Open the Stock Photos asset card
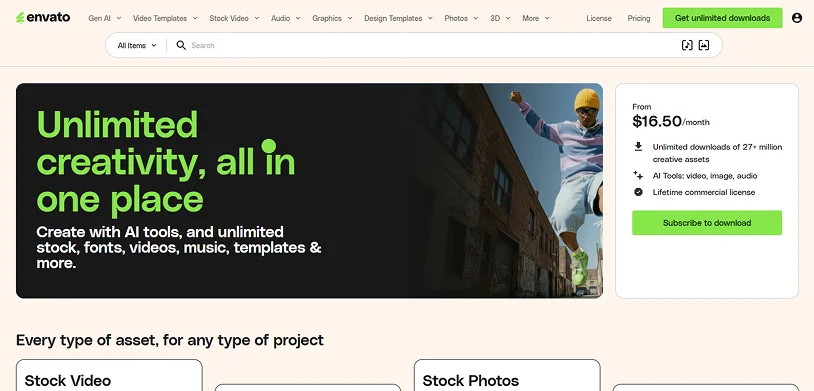This screenshot has height=391, width=814. coord(507,375)
